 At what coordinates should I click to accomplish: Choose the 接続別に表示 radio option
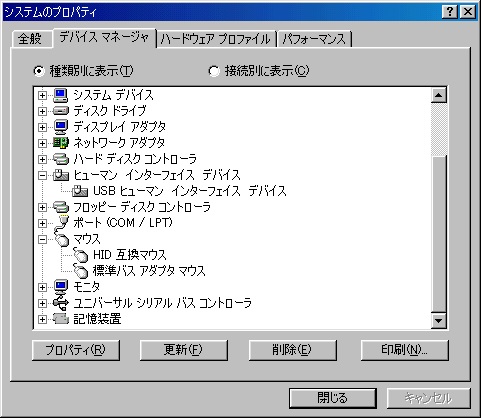pos(214,71)
